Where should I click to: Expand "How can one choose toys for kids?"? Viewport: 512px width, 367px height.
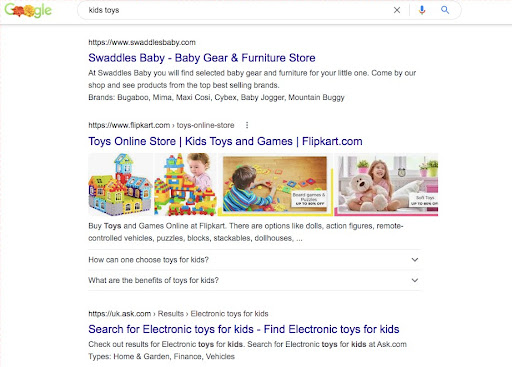click(254, 260)
